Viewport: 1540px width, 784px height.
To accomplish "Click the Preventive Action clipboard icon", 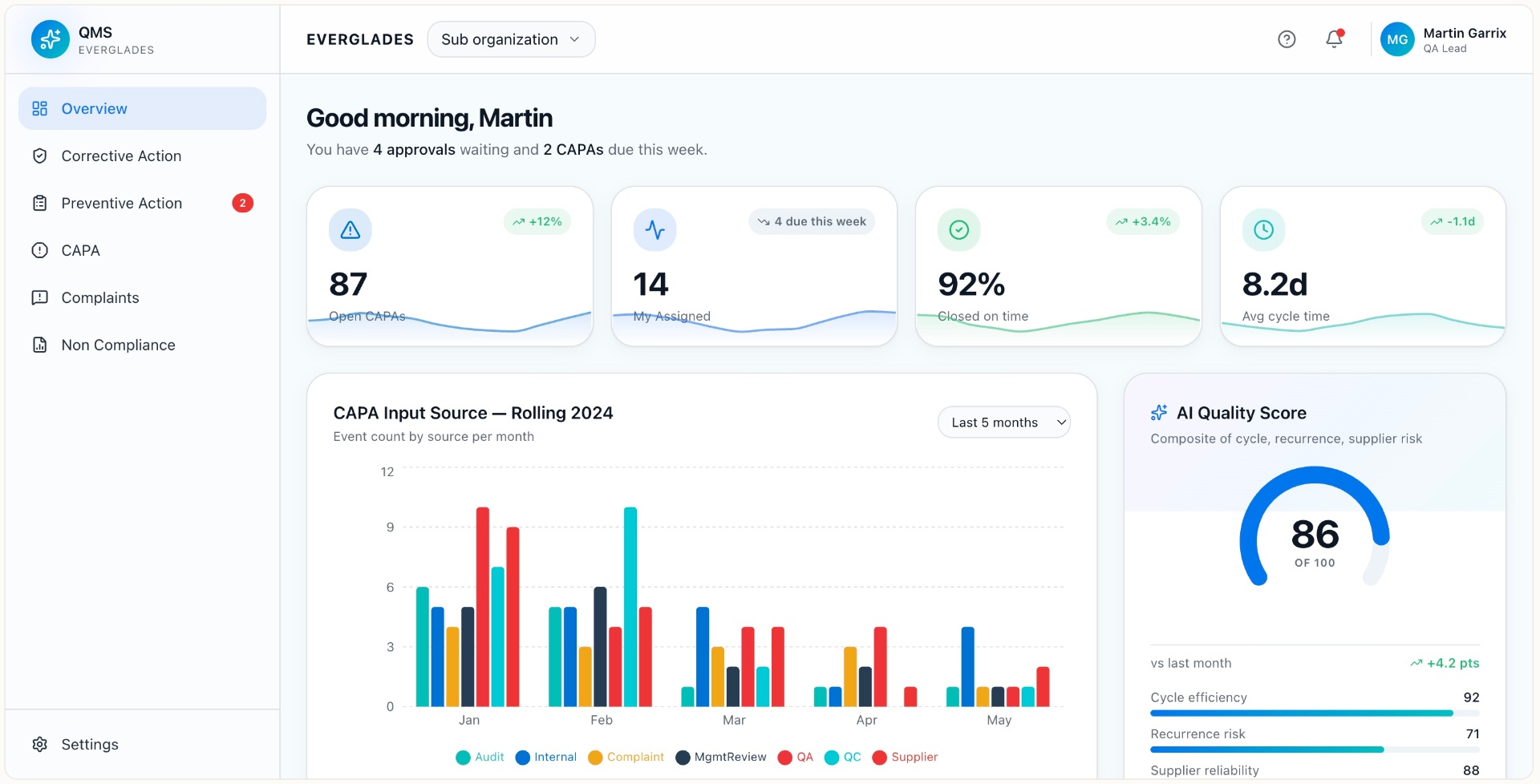I will pos(40,203).
